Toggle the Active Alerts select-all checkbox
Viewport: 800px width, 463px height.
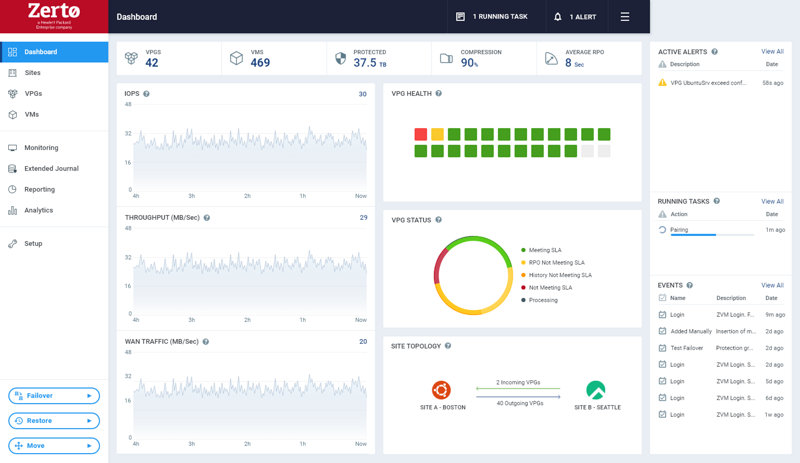[x=662, y=64]
